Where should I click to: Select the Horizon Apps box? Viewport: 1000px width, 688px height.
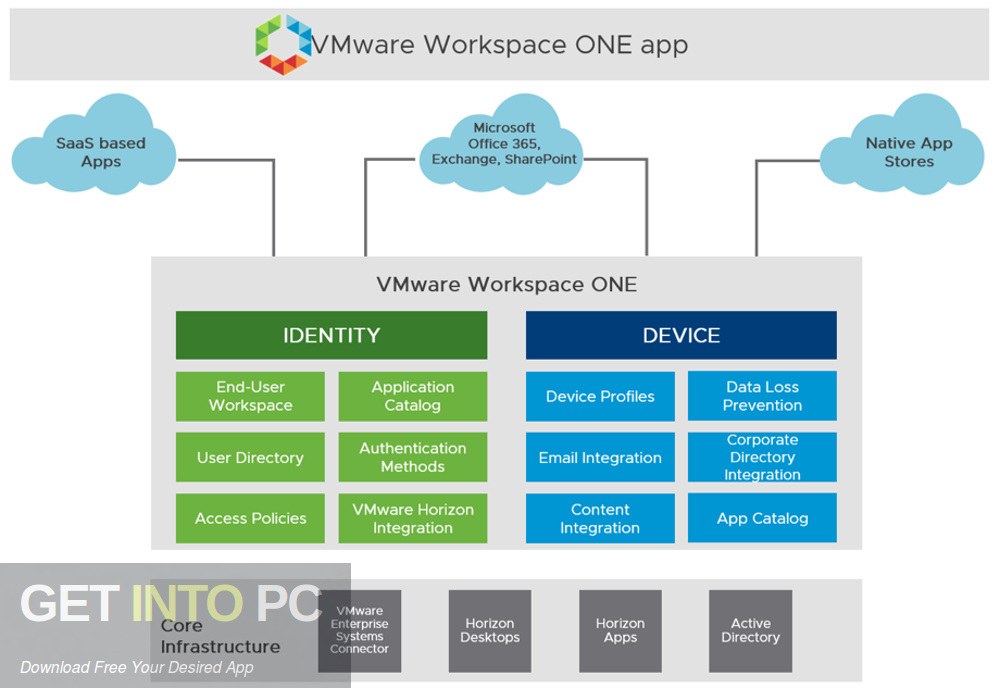tap(620, 631)
